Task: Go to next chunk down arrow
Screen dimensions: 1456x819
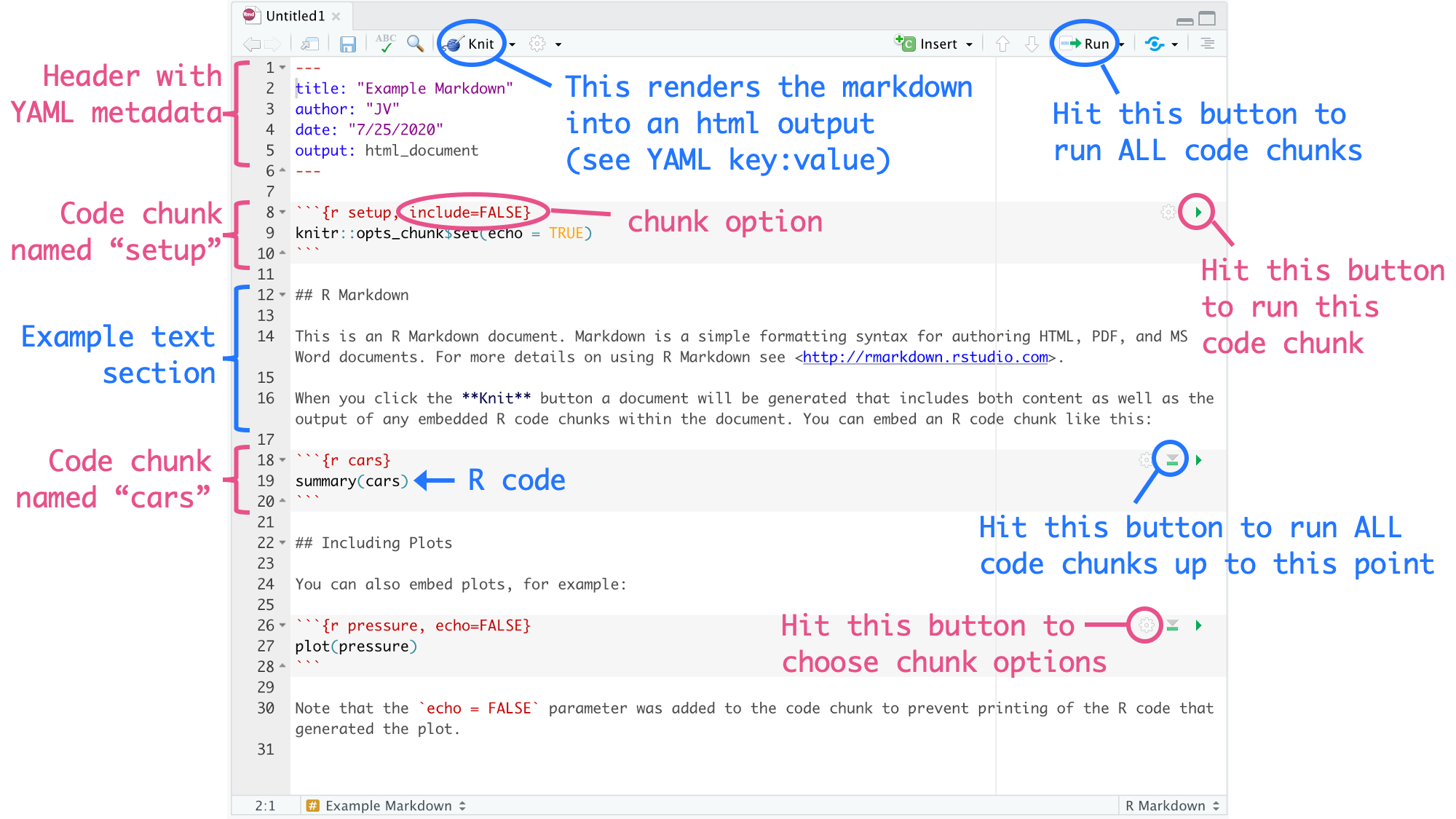Action: tap(1032, 44)
